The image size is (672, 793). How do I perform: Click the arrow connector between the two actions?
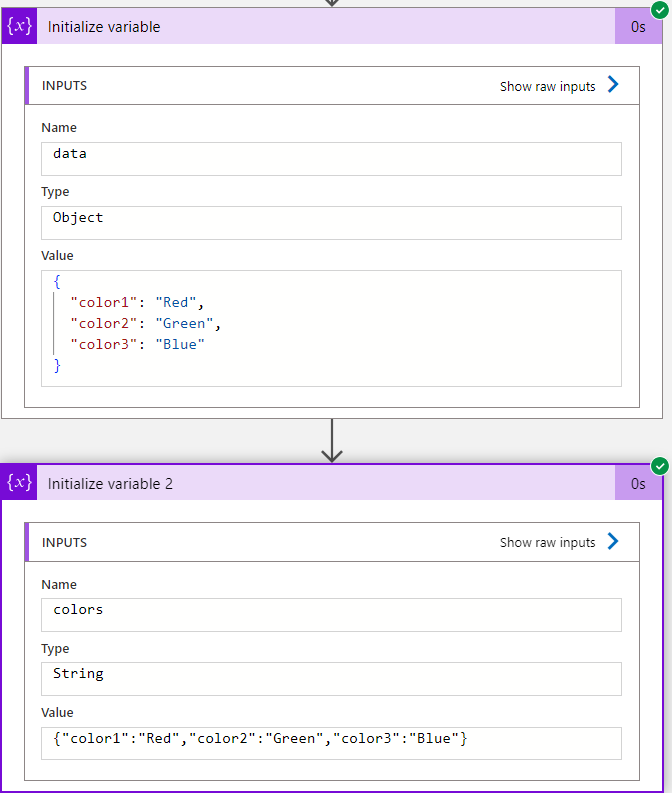[x=332, y=442]
